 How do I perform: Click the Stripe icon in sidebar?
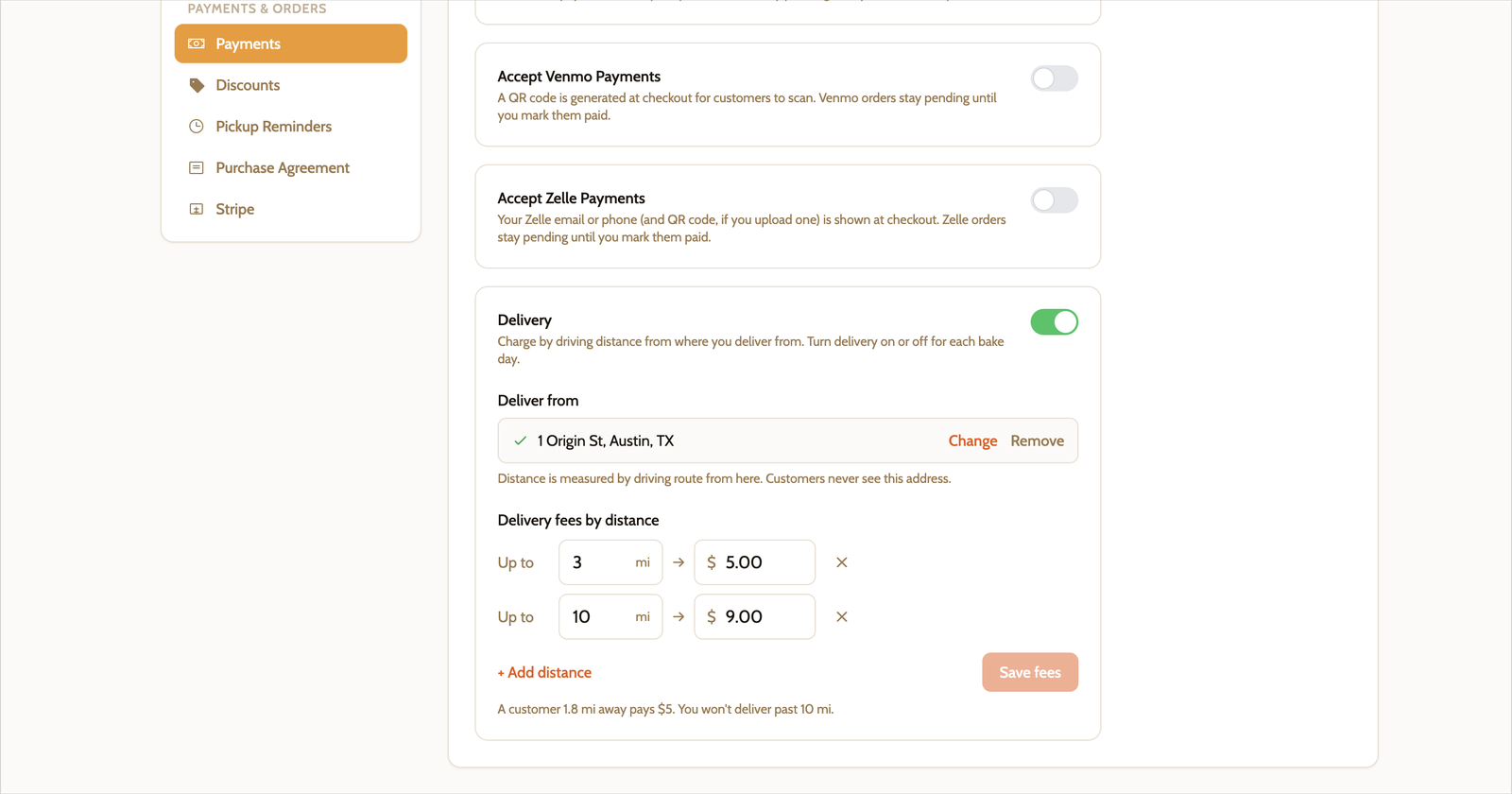197,209
